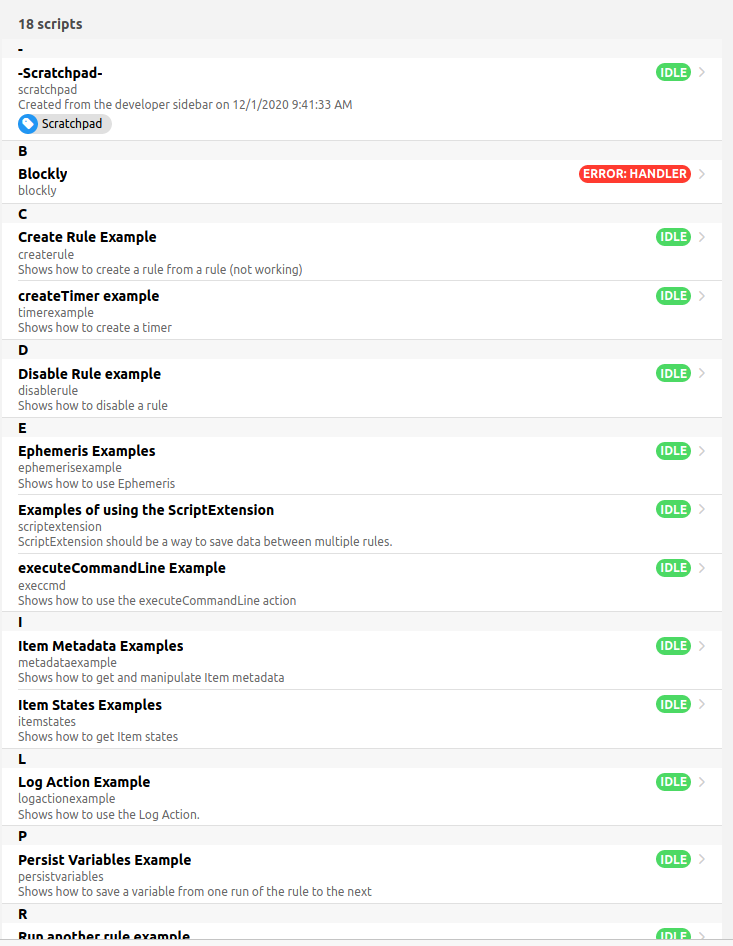Select the Log Action Example entry
This screenshot has height=946, width=733.
[84, 782]
